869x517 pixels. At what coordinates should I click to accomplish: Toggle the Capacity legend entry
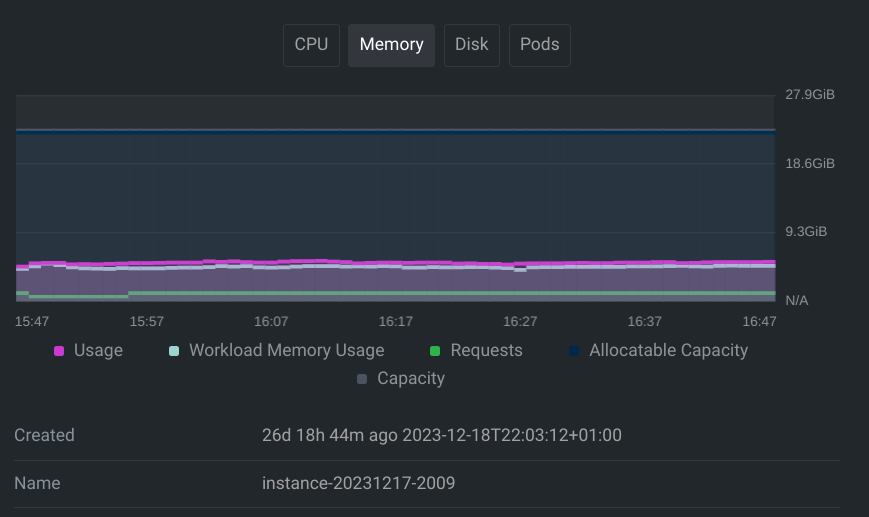(410, 379)
